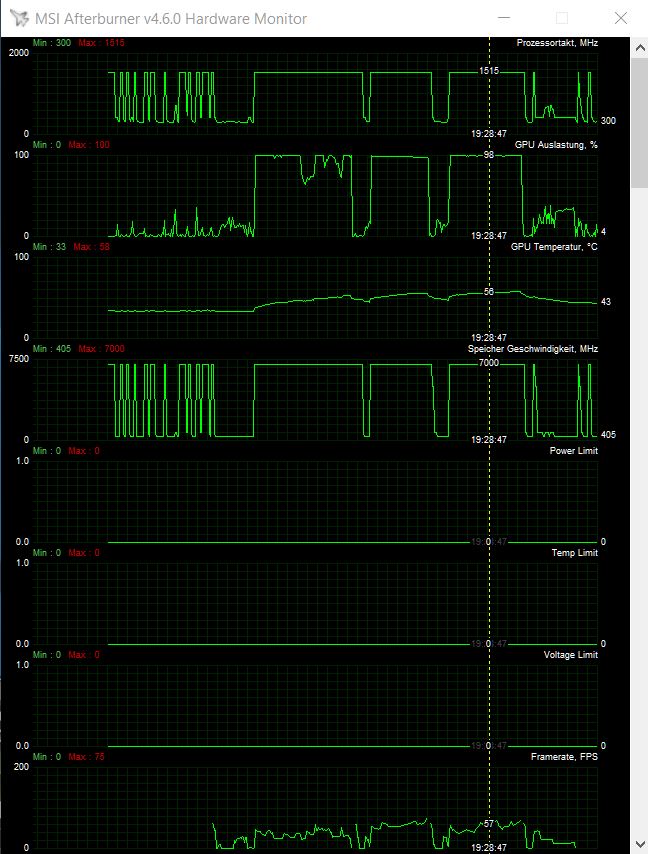The height and width of the screenshot is (854, 648).
Task: Click the current value 43 beside temperature graph
Action: 606,302
